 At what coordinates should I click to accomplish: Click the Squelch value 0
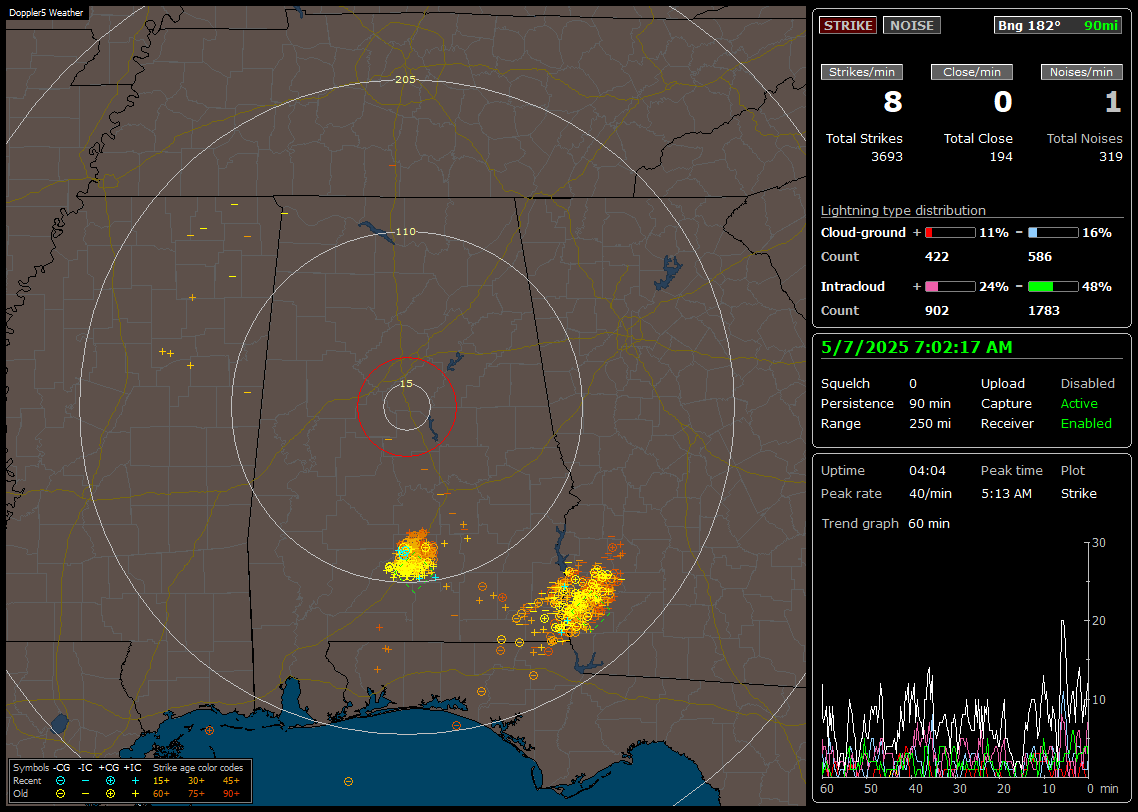click(x=913, y=384)
